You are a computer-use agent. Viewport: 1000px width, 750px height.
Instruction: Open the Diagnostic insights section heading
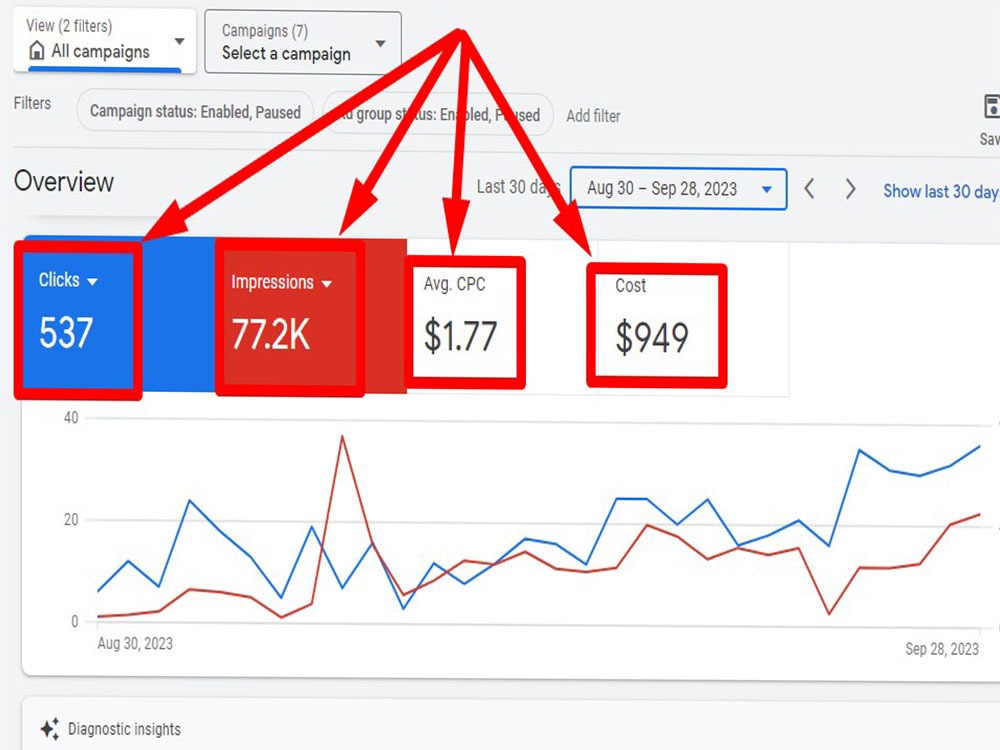coord(124,729)
